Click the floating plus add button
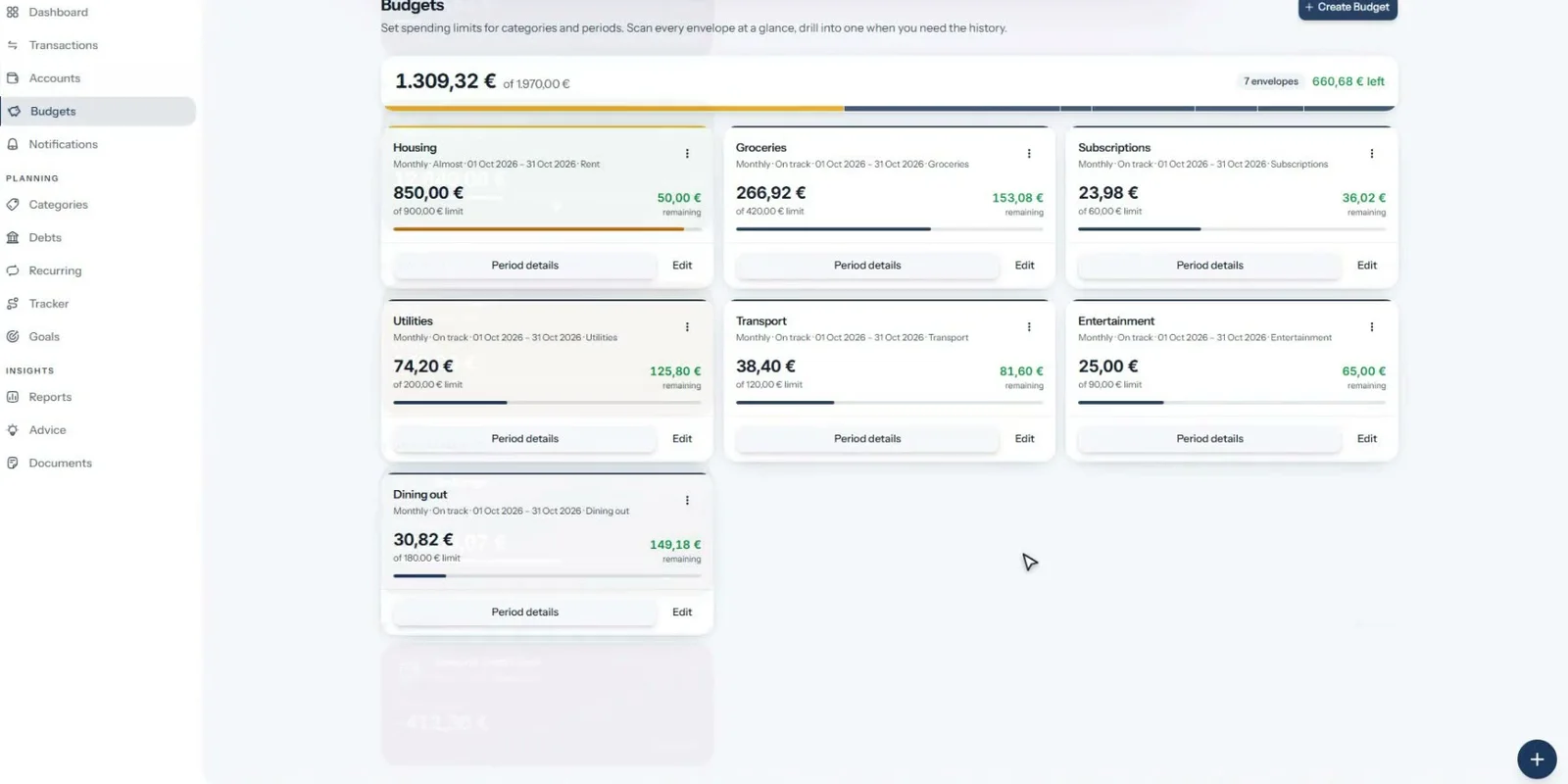Viewport: 1568px width, 784px height. (x=1537, y=759)
